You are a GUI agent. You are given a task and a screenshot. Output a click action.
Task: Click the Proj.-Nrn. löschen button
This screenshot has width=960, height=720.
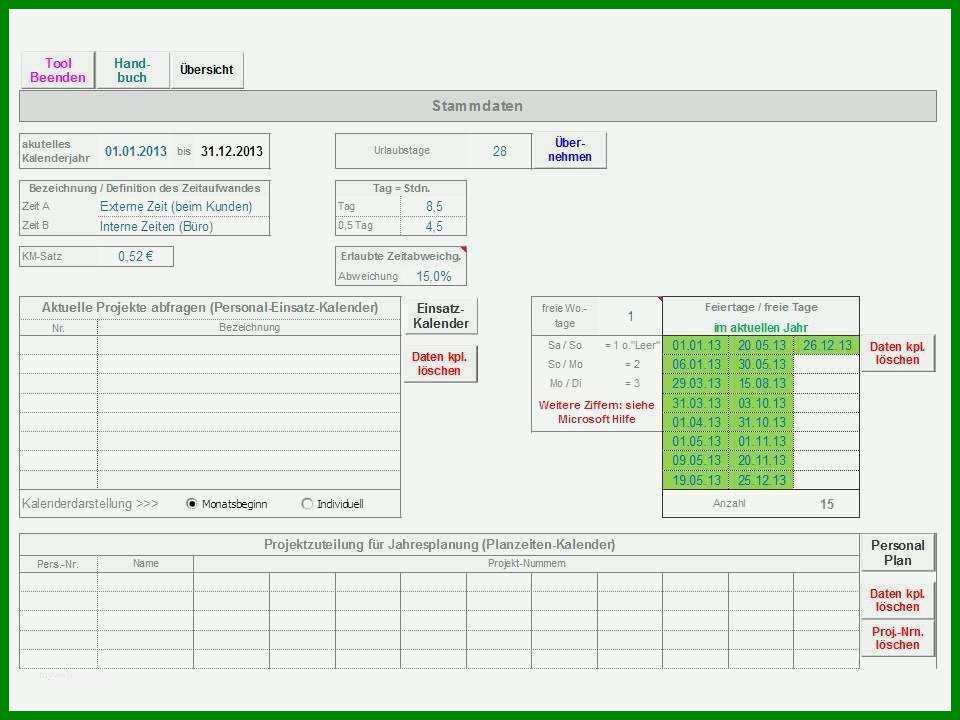pyautogui.click(x=898, y=638)
